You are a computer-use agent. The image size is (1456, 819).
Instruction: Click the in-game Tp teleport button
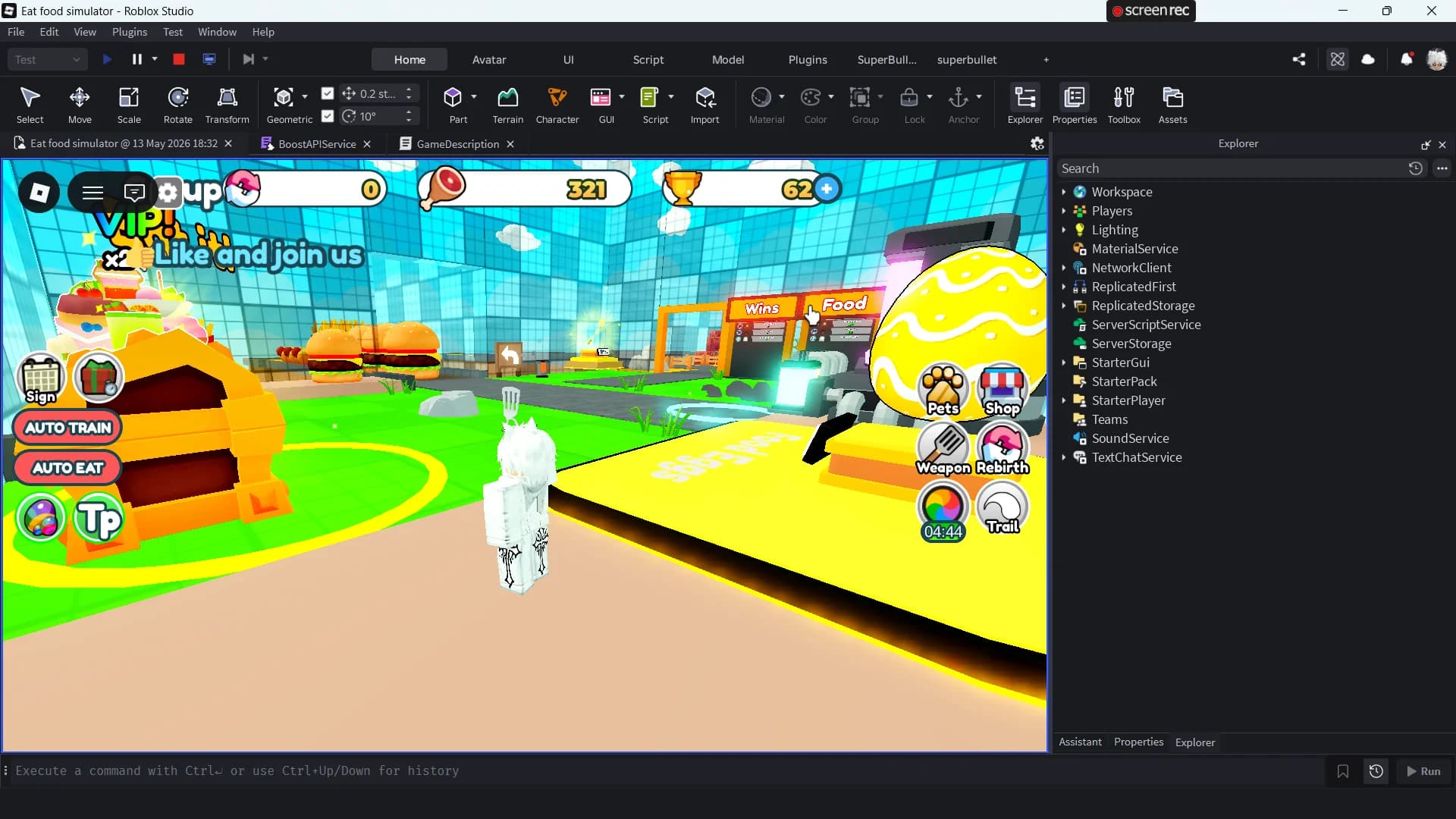pos(99,519)
